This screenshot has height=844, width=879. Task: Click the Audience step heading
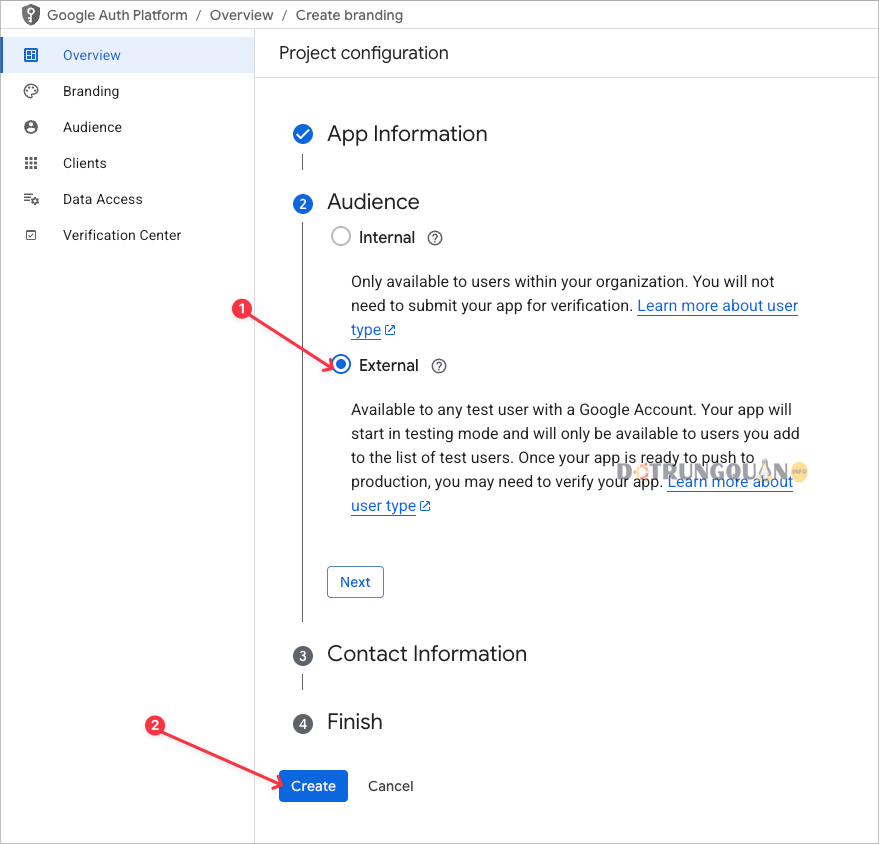(373, 202)
